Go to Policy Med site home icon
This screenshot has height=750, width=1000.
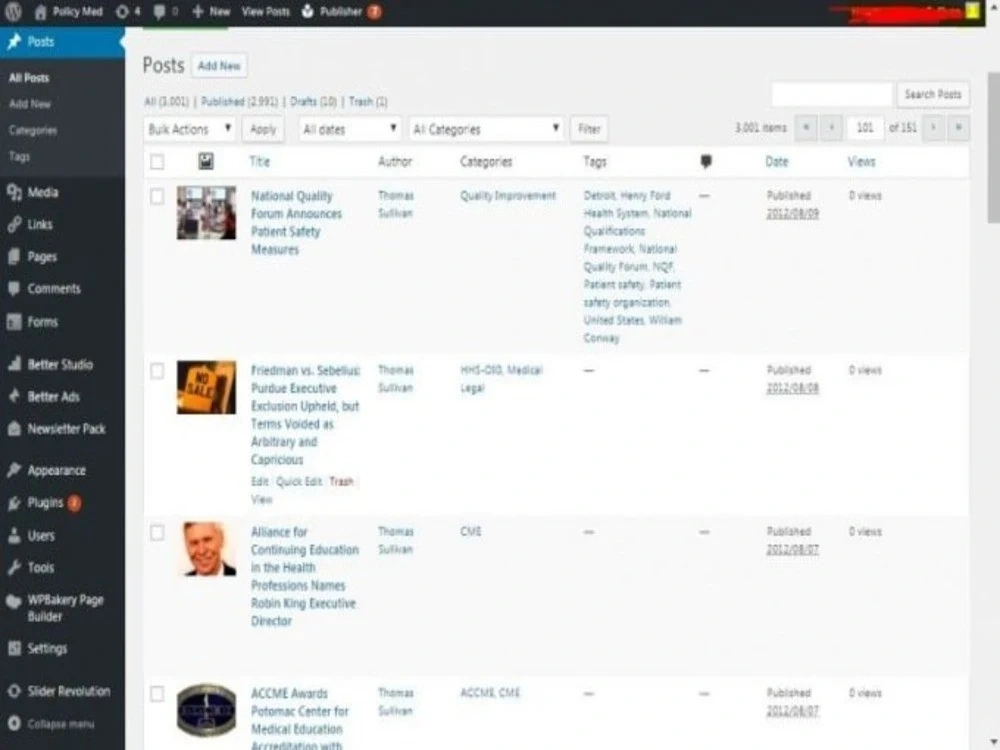pyautogui.click(x=41, y=11)
